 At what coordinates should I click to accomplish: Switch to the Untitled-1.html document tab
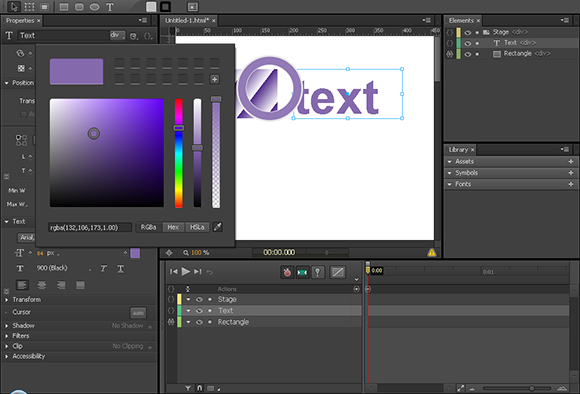click(x=187, y=20)
